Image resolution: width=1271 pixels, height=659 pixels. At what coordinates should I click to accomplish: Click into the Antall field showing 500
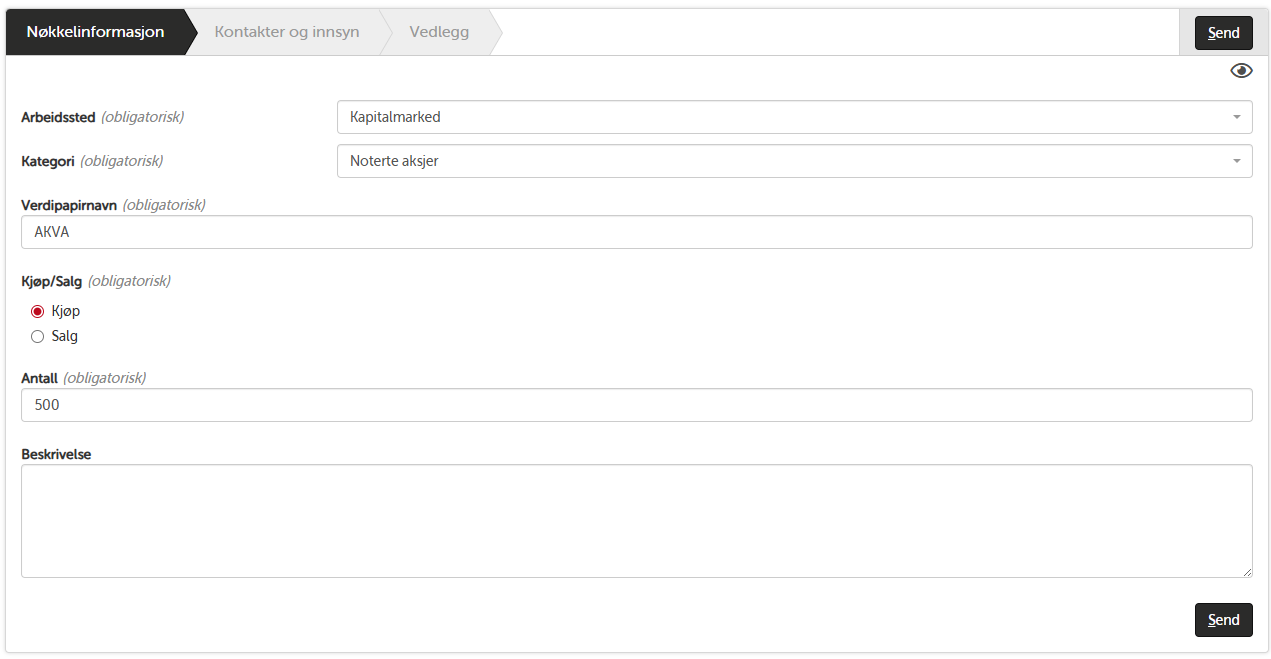636,405
